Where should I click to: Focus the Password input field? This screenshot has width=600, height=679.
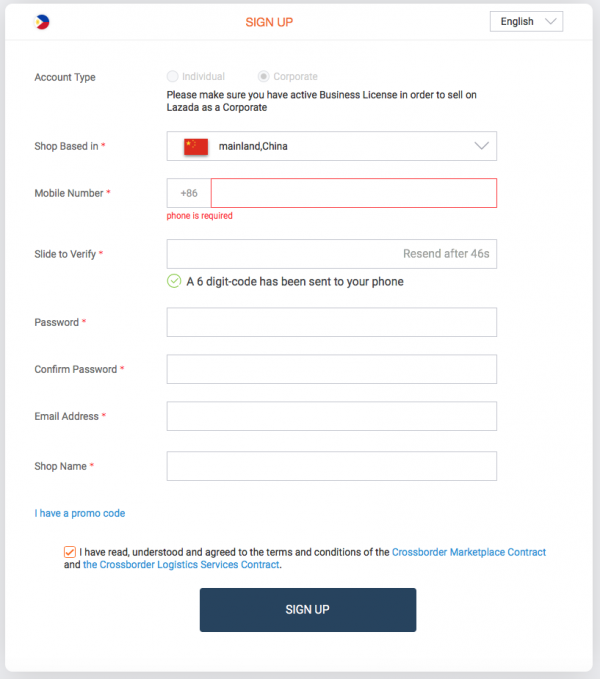point(332,322)
